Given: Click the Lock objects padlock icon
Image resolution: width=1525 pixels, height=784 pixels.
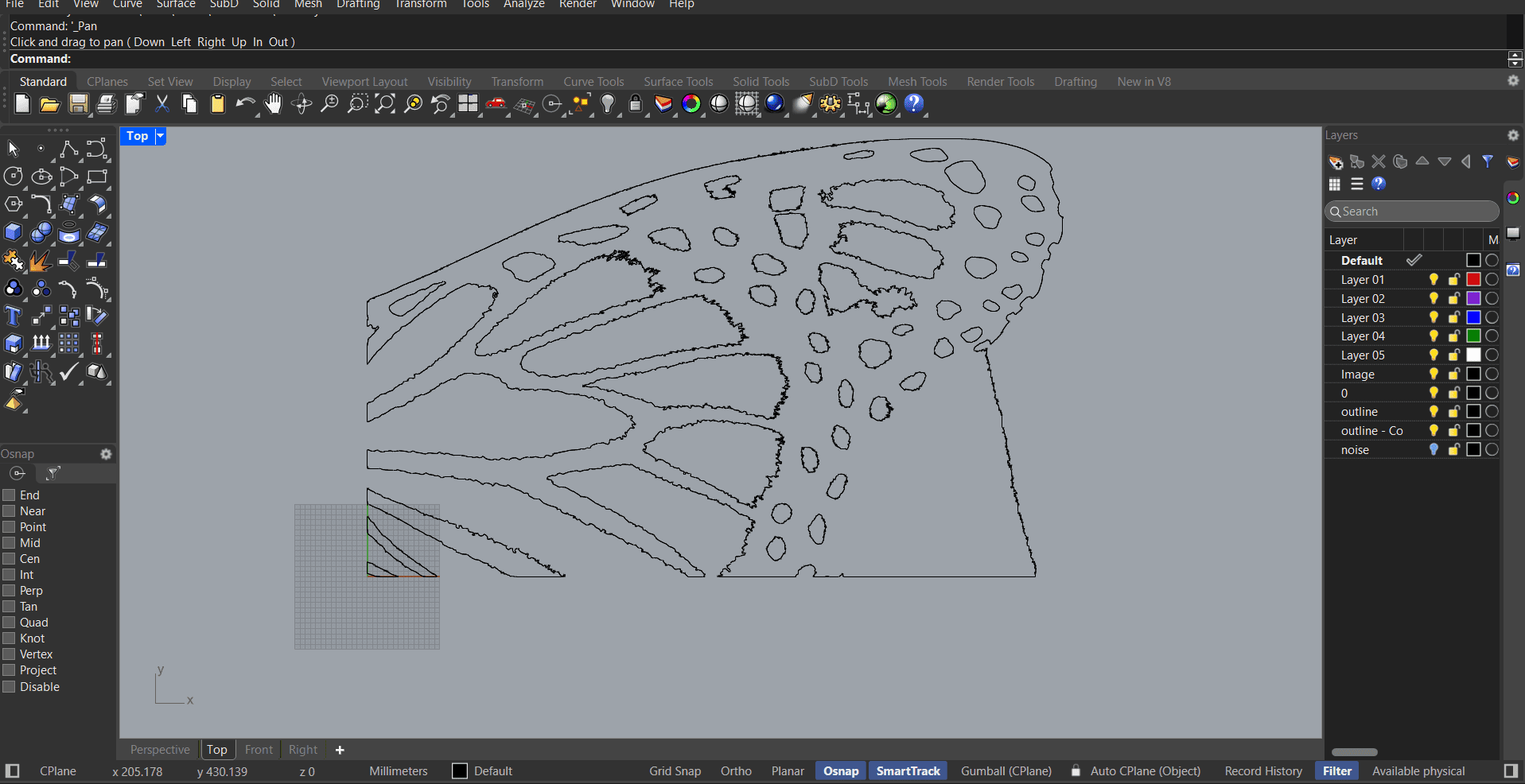Looking at the screenshot, I should (x=635, y=104).
